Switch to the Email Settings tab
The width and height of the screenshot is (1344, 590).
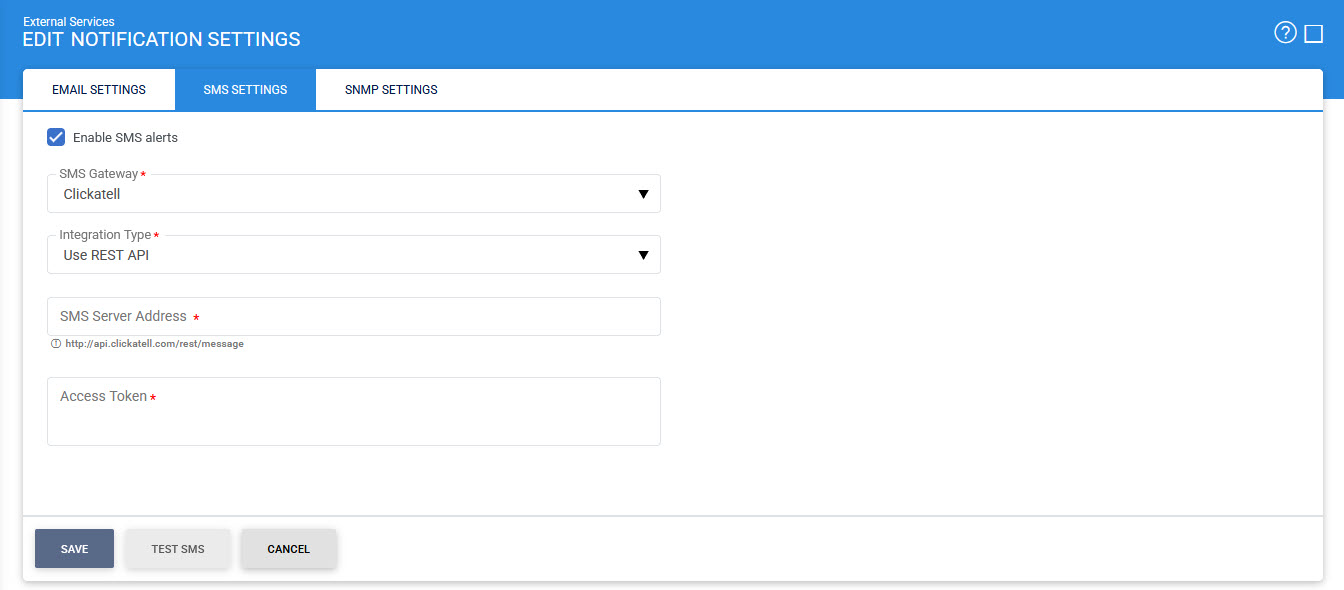[x=99, y=90]
